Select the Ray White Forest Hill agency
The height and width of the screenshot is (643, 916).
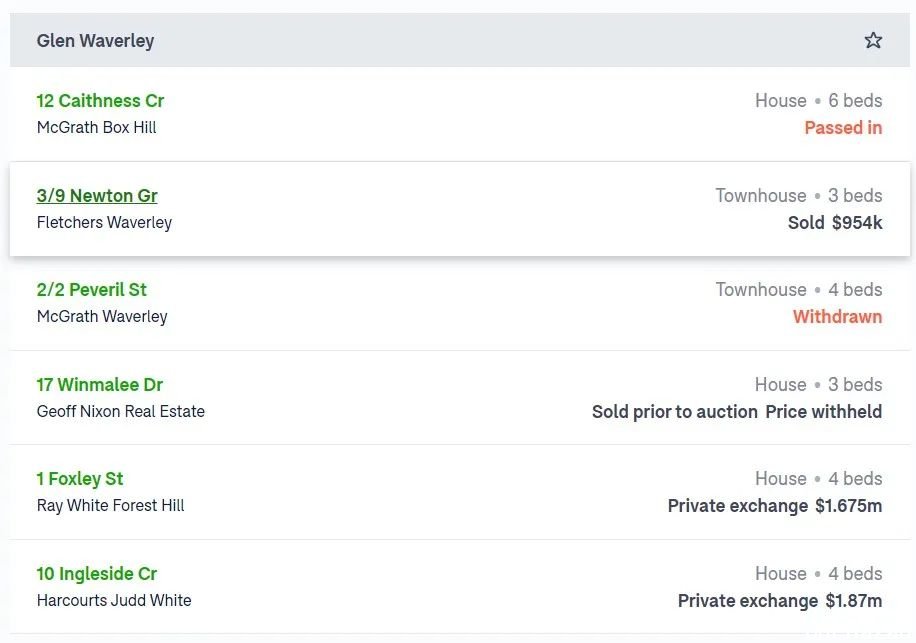click(x=110, y=505)
